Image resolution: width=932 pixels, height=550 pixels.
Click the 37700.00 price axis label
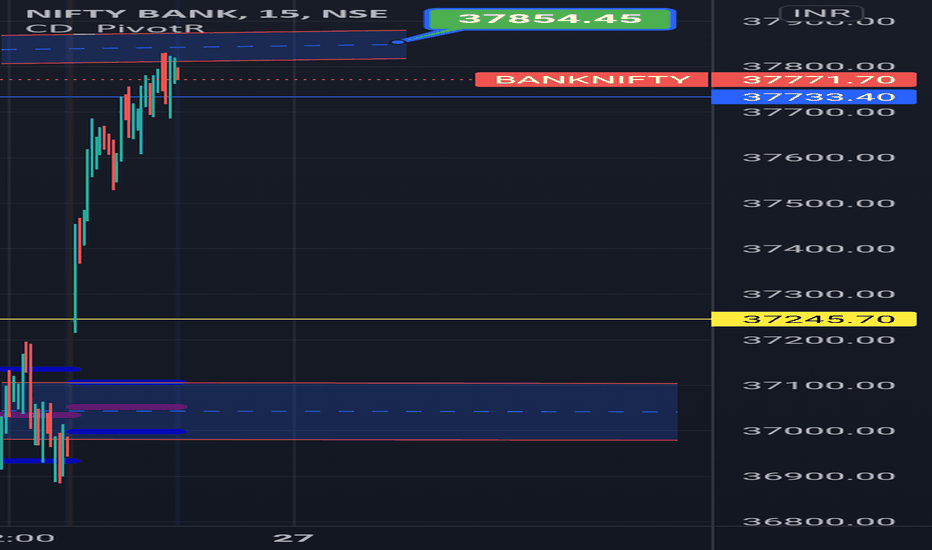[x=818, y=112]
